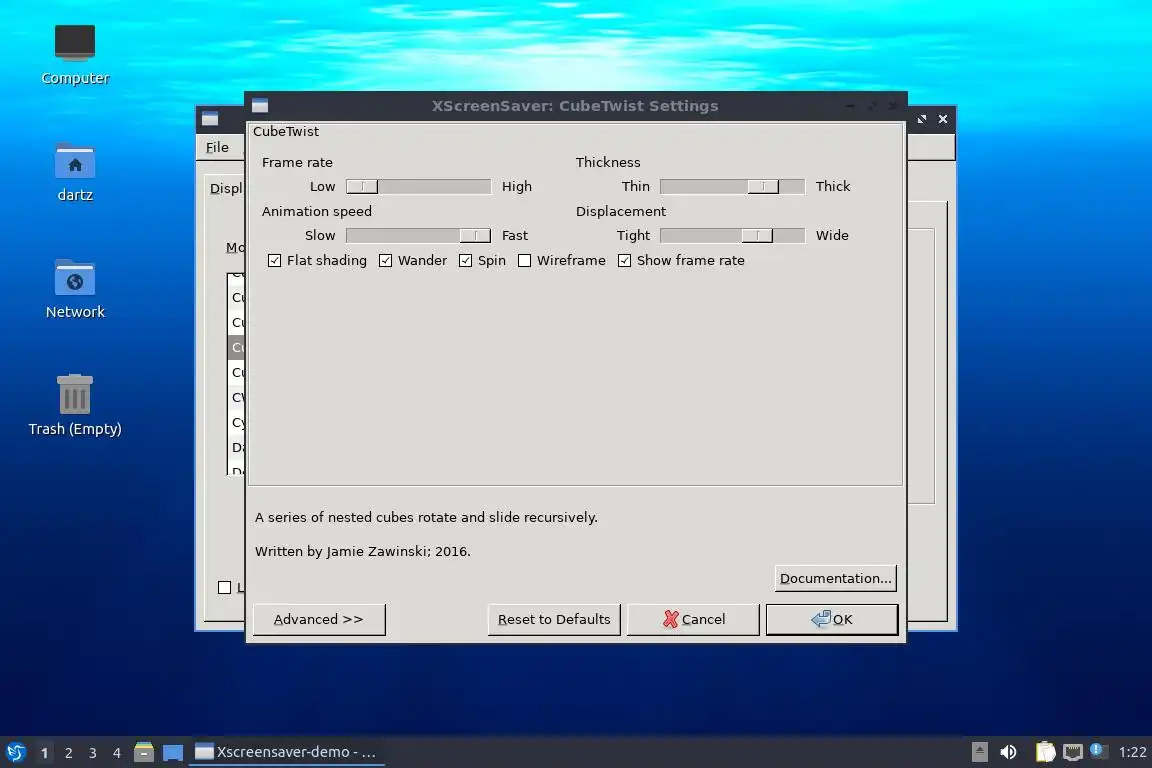Click the CubeTwist Settings title bar

point(575,106)
